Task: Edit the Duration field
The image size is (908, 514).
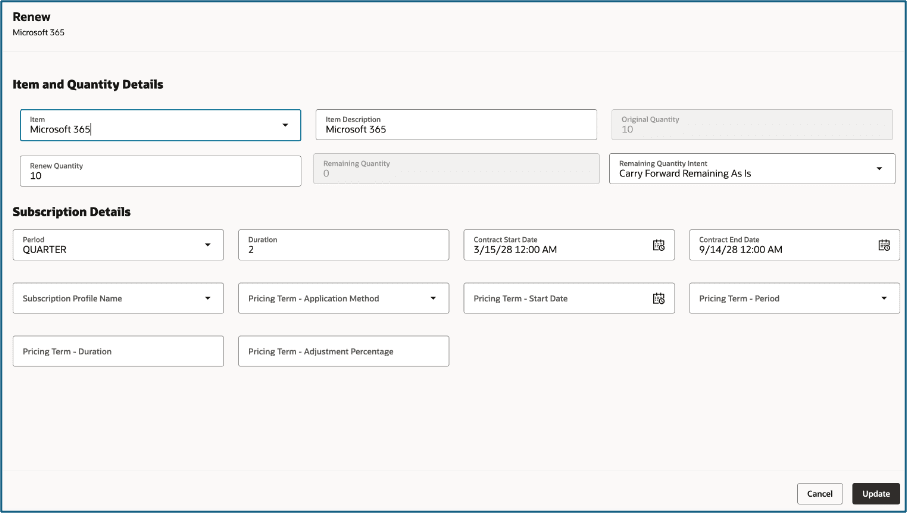Action: [343, 245]
